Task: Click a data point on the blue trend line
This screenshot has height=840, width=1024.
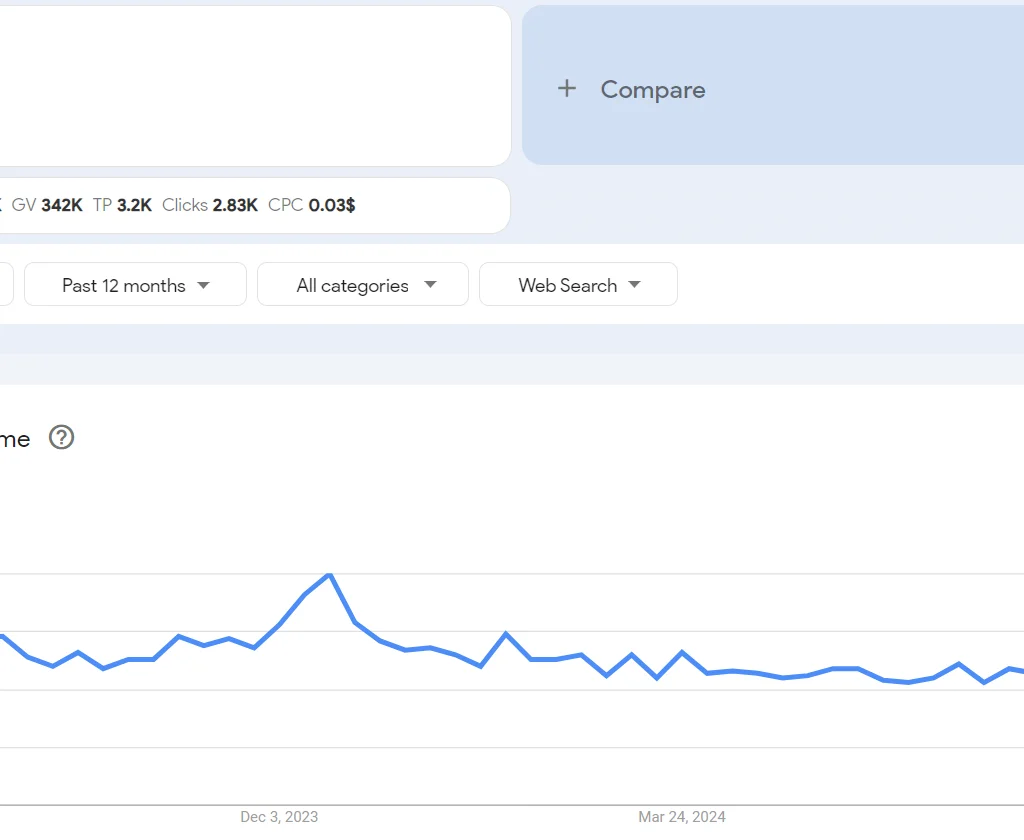Action: (506, 634)
